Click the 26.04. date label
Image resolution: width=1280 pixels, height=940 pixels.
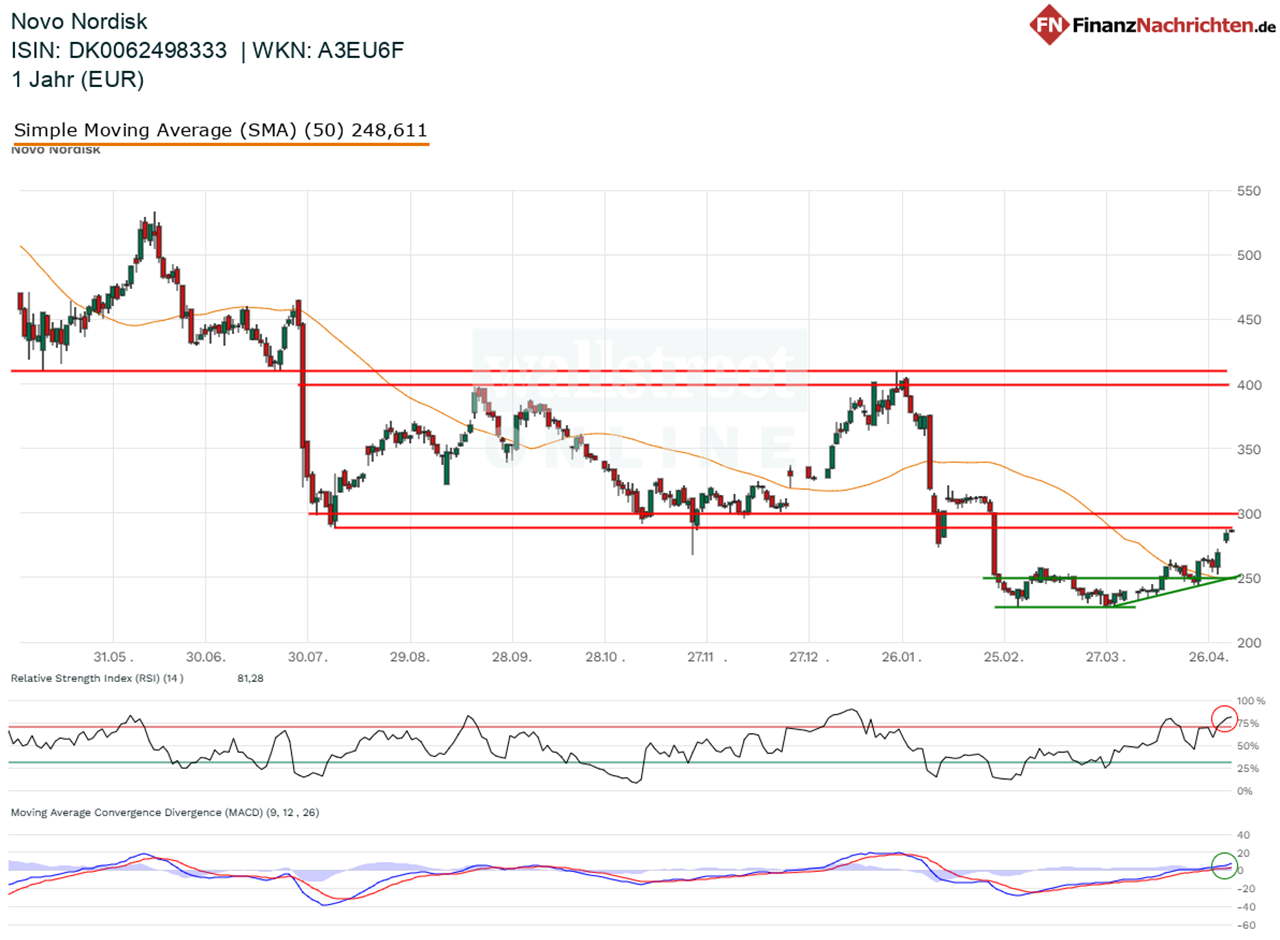tap(1208, 657)
